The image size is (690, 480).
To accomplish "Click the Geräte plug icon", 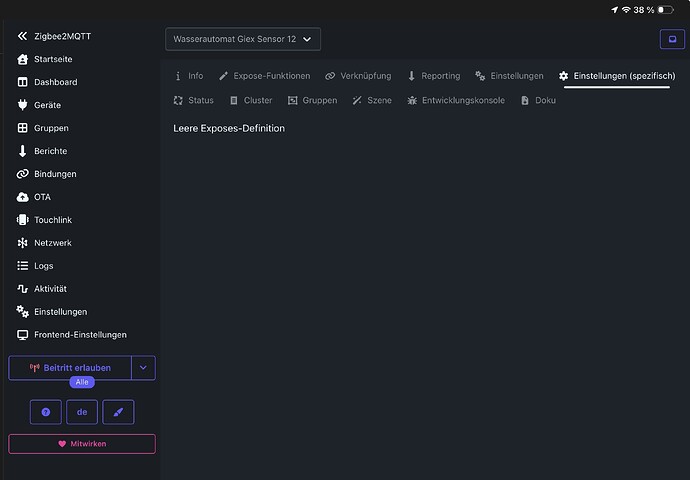I will tap(22, 105).
